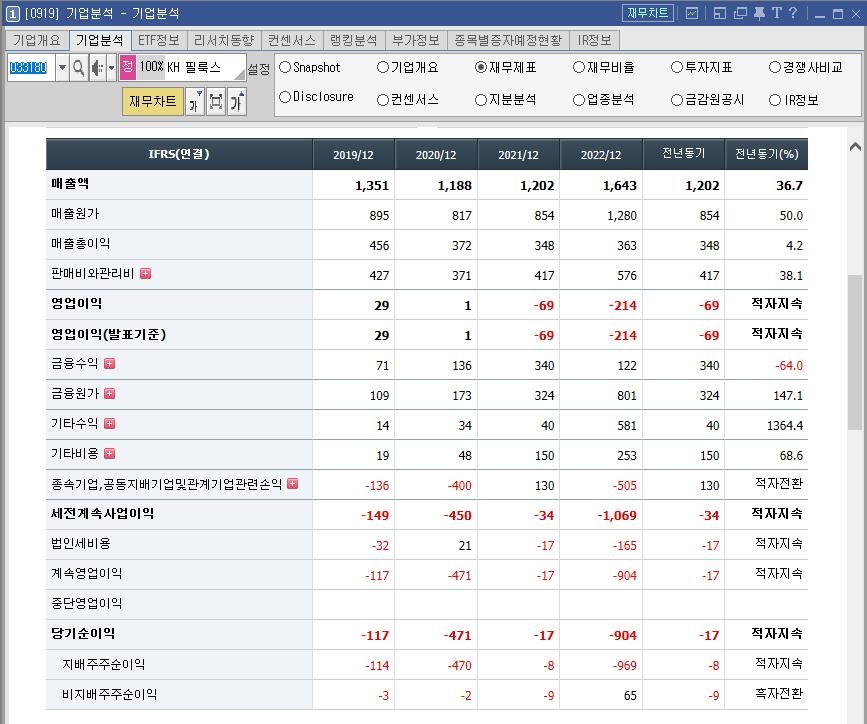Switch to the 리서치동향 tab

pos(224,40)
